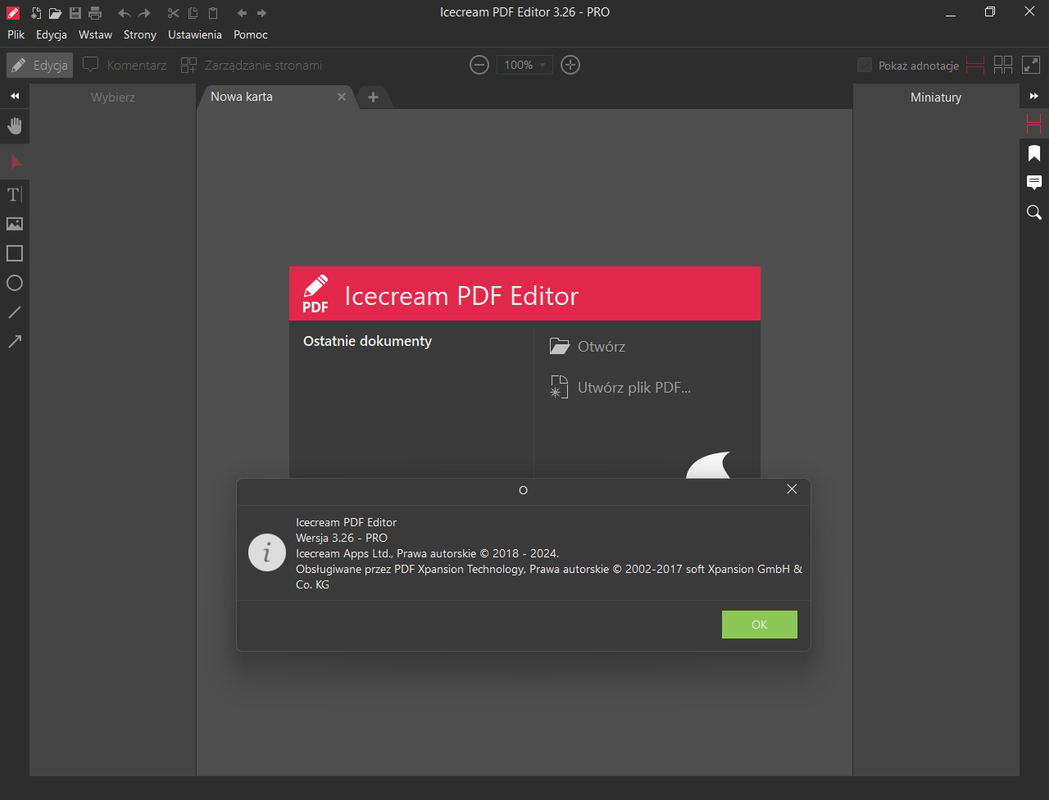Open the search magnifier icon

1034,213
